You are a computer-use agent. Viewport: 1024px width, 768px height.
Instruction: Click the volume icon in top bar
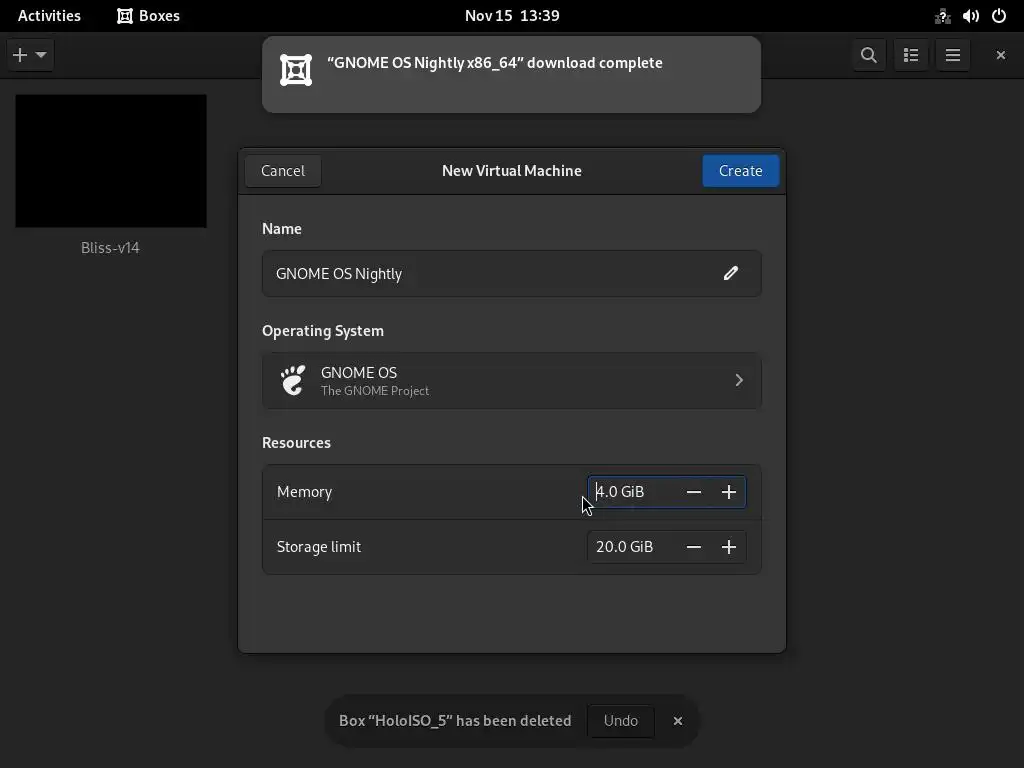(970, 16)
